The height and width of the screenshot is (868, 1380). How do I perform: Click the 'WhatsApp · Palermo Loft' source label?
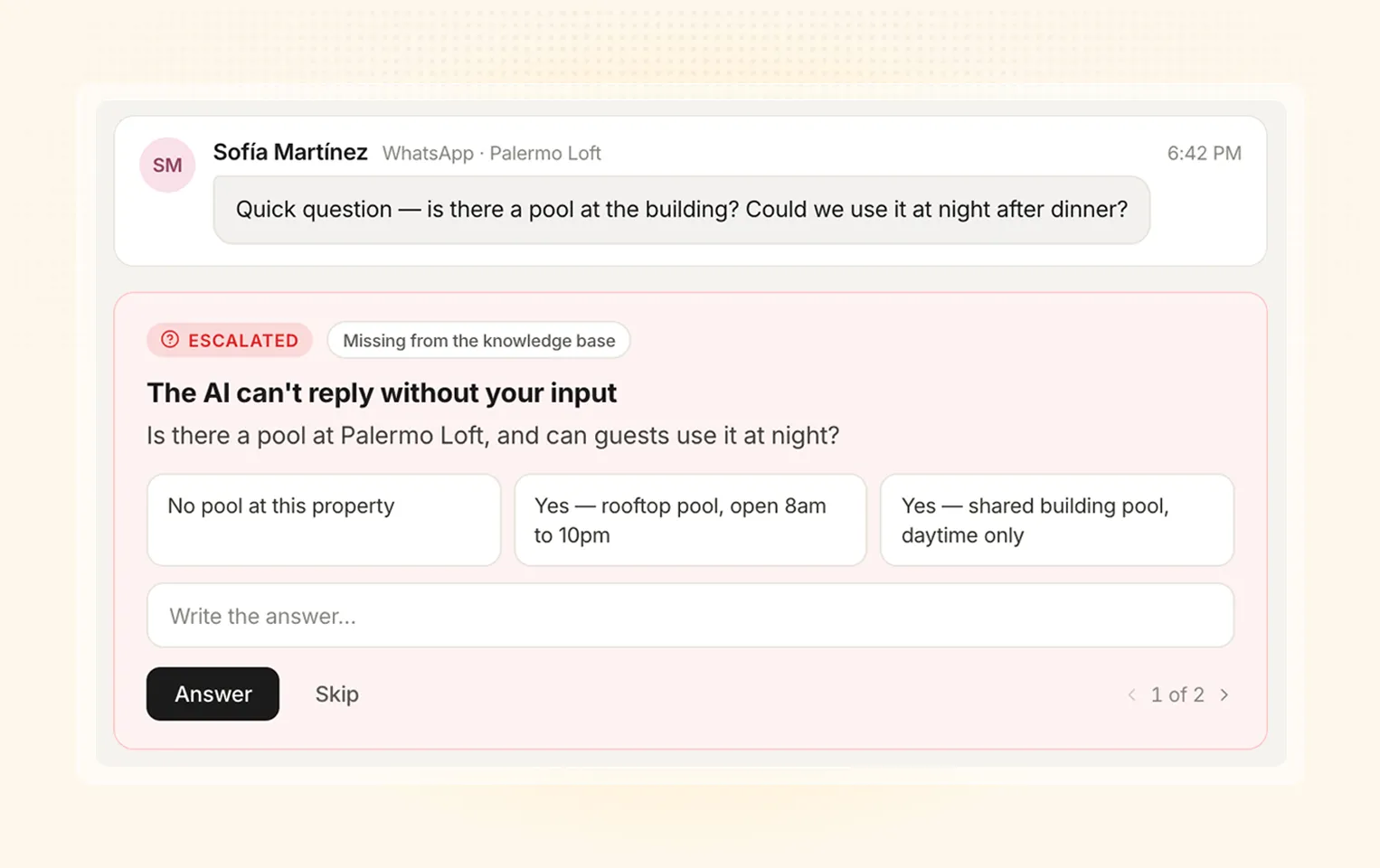coord(491,154)
